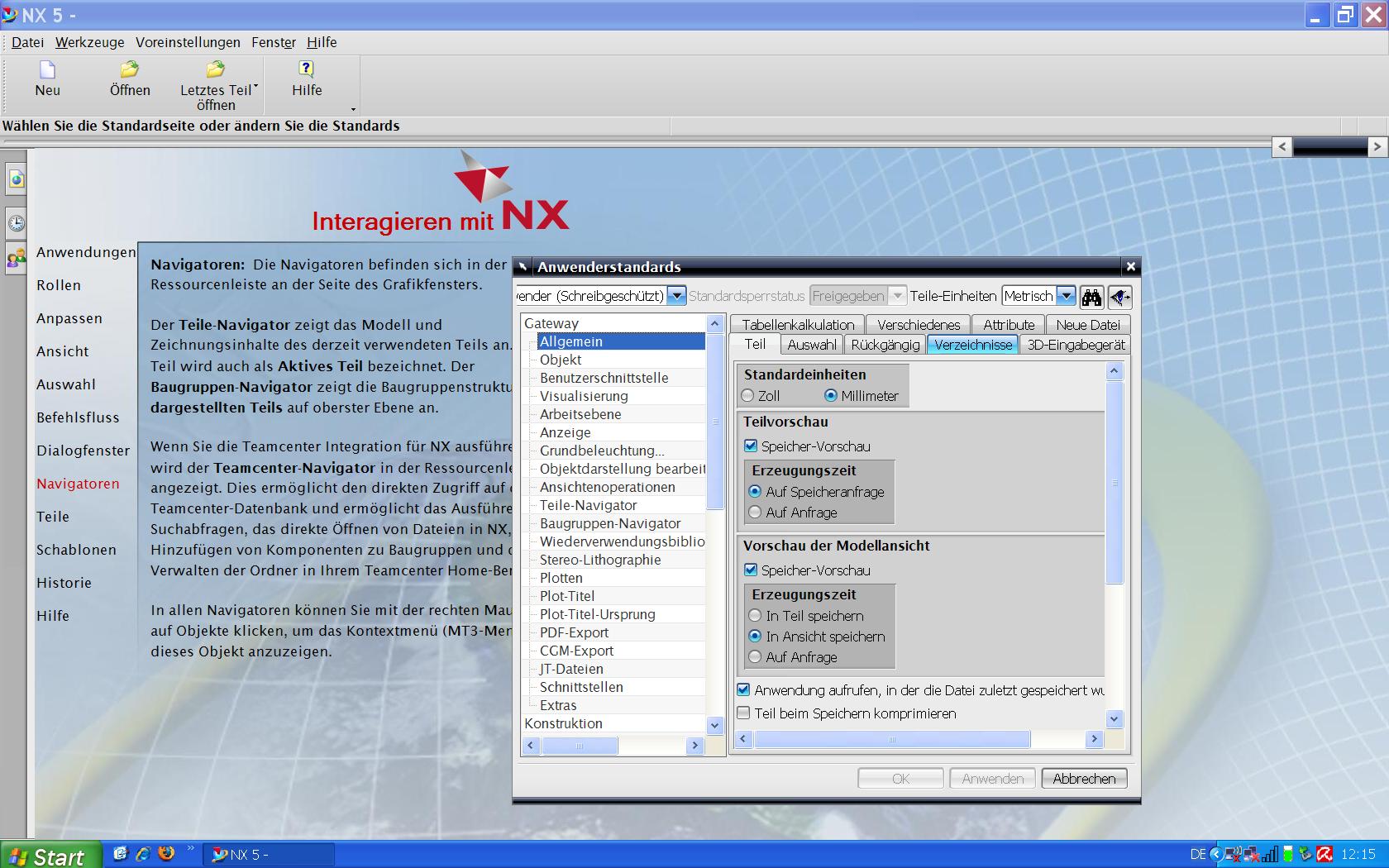This screenshot has height=868, width=1389.
Task: Switch to the Verzeichnisse tab
Action: 973,345
